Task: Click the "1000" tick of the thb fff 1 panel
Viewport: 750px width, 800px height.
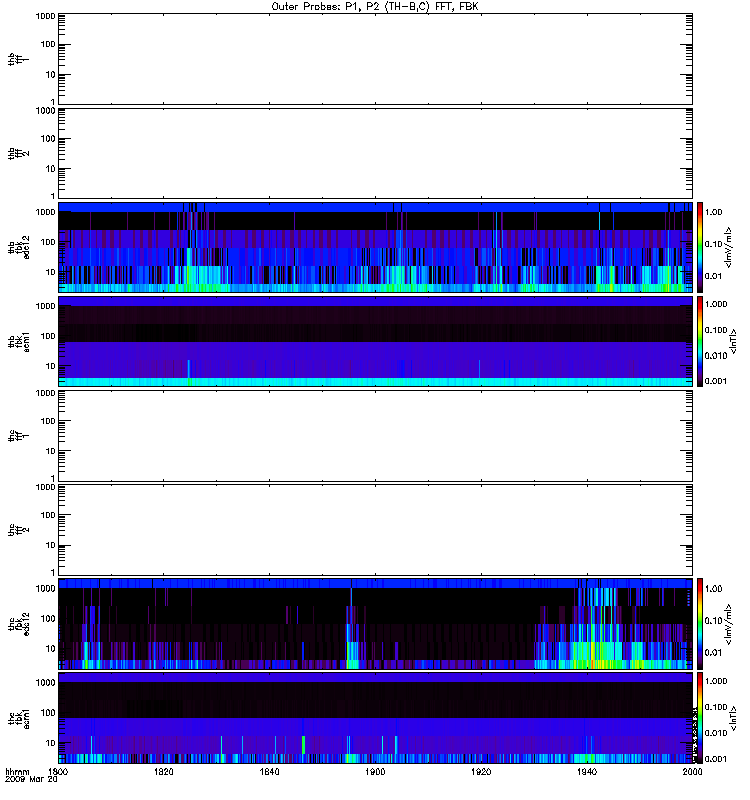Action: pyautogui.click(x=45, y=16)
